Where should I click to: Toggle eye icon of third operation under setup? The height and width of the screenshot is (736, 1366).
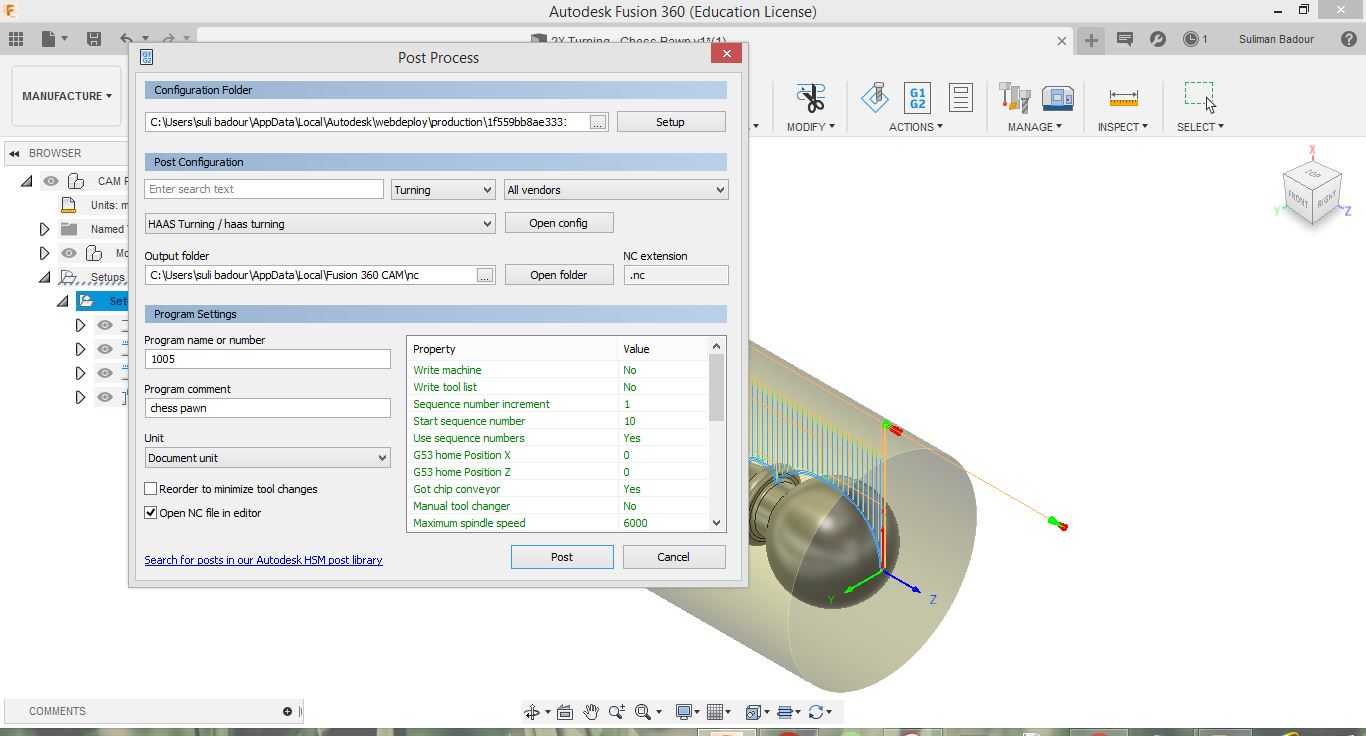pyautogui.click(x=105, y=373)
